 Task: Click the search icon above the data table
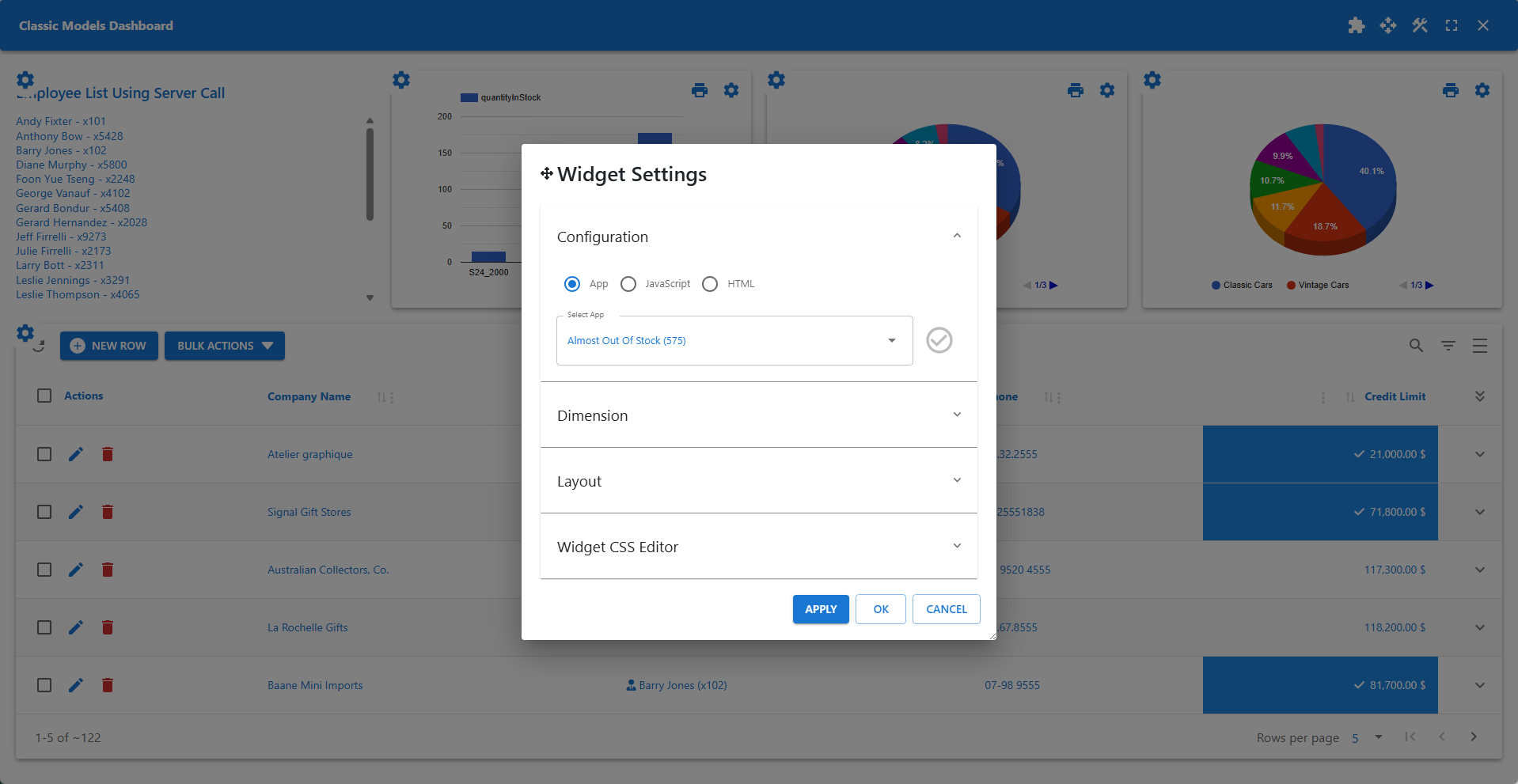1415,346
